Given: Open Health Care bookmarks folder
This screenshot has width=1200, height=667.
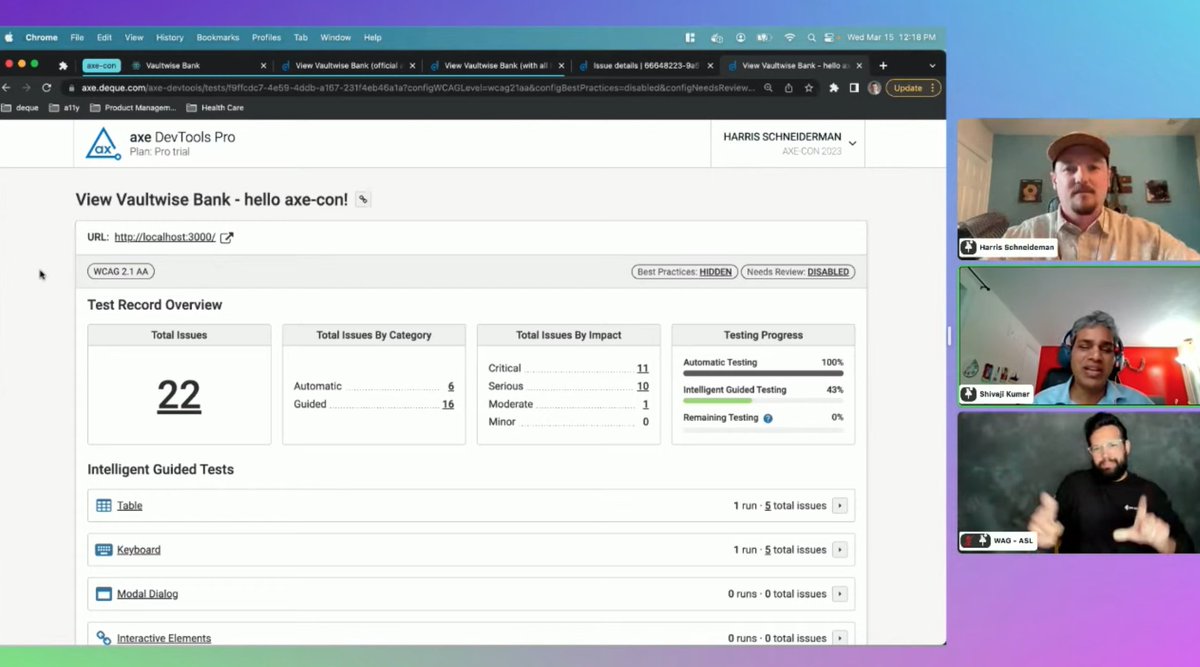Looking at the screenshot, I should 215,108.
